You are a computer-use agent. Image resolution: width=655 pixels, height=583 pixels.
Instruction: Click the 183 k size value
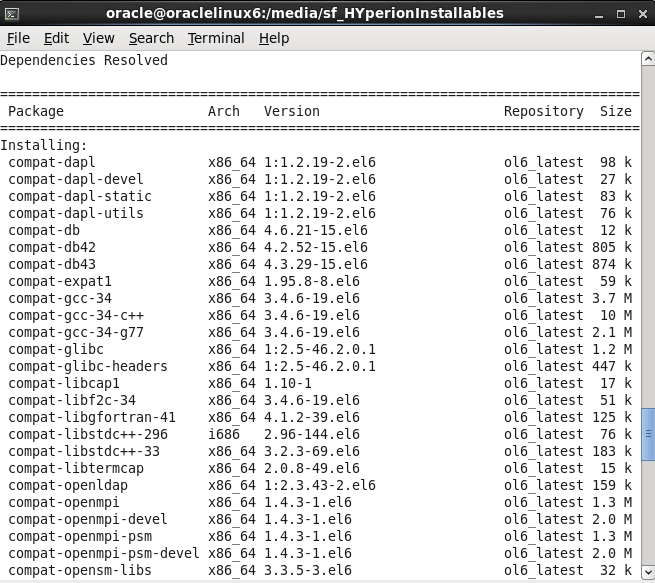coord(612,451)
